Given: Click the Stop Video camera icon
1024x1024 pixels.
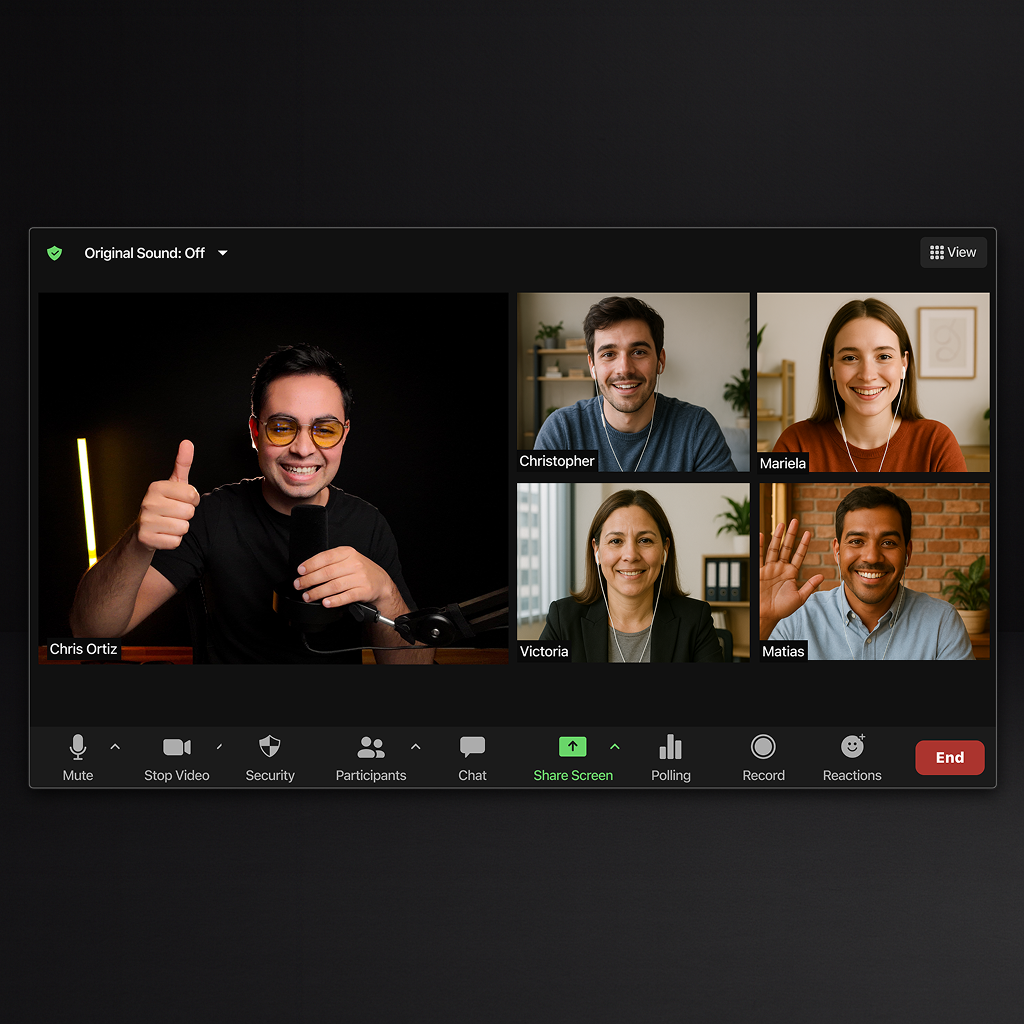Looking at the screenshot, I should [177, 746].
